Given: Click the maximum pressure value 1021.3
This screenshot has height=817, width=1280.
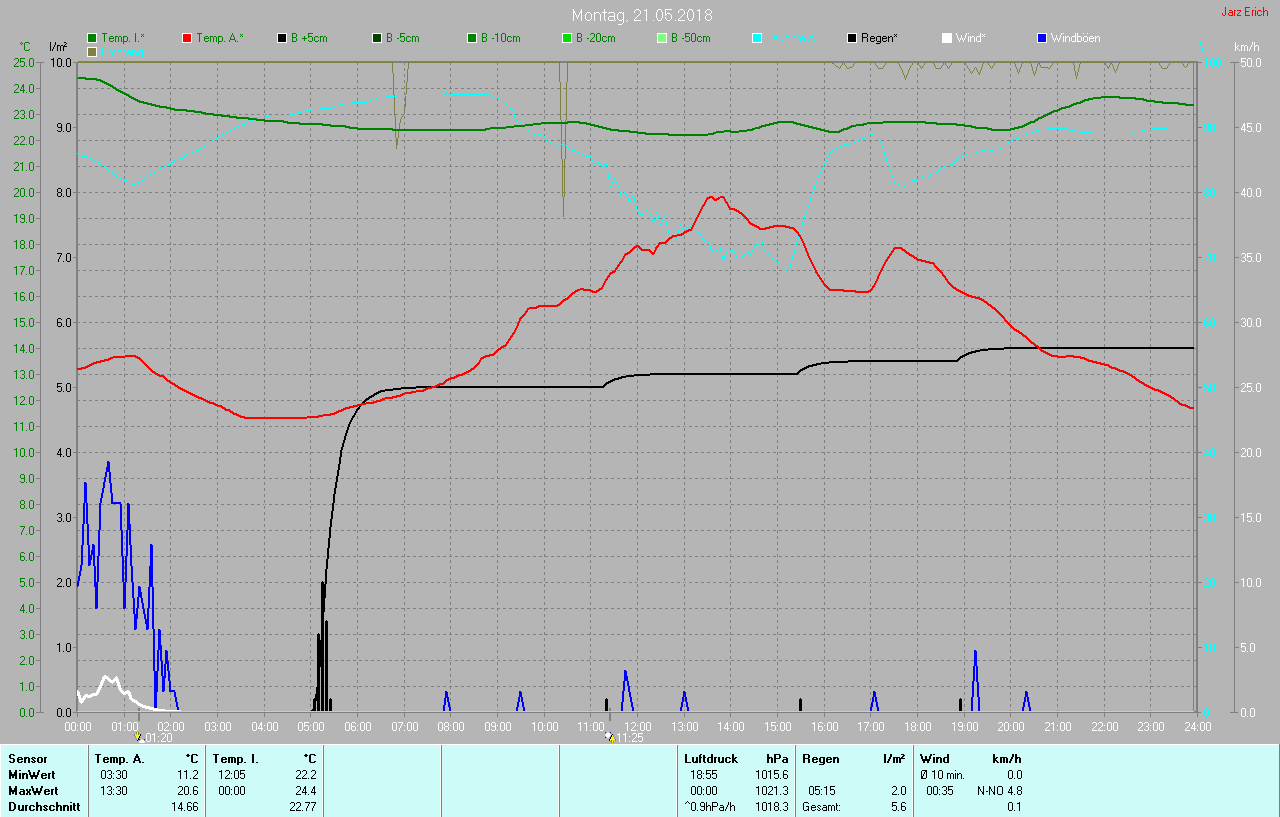Looking at the screenshot, I should 772,791.
